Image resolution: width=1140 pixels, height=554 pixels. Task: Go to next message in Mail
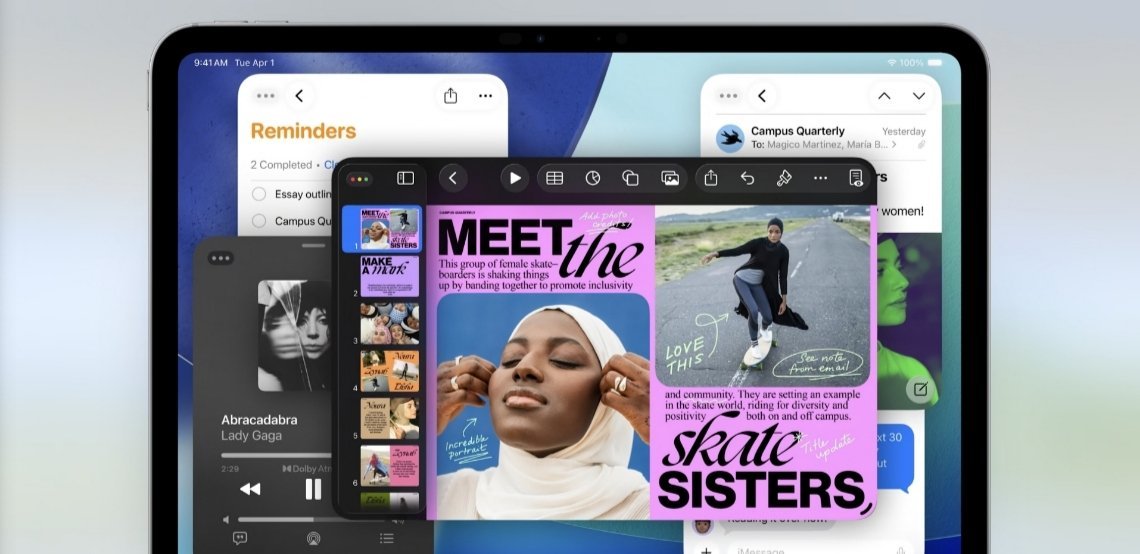pyautogui.click(x=919, y=96)
